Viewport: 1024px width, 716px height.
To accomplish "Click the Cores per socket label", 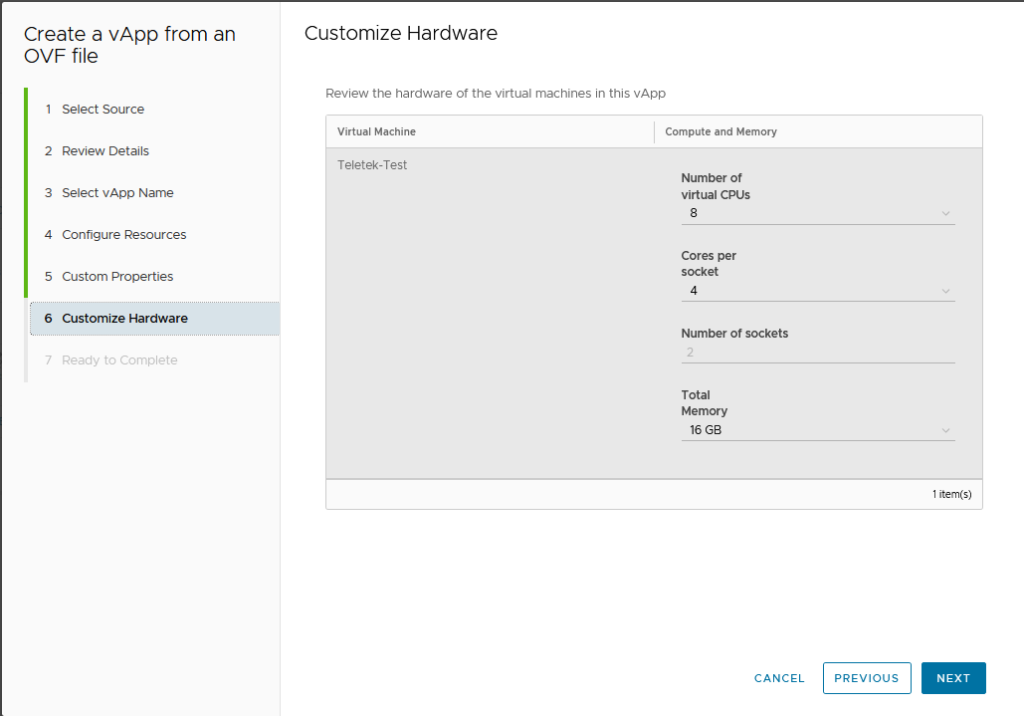I will pyautogui.click(x=709, y=263).
